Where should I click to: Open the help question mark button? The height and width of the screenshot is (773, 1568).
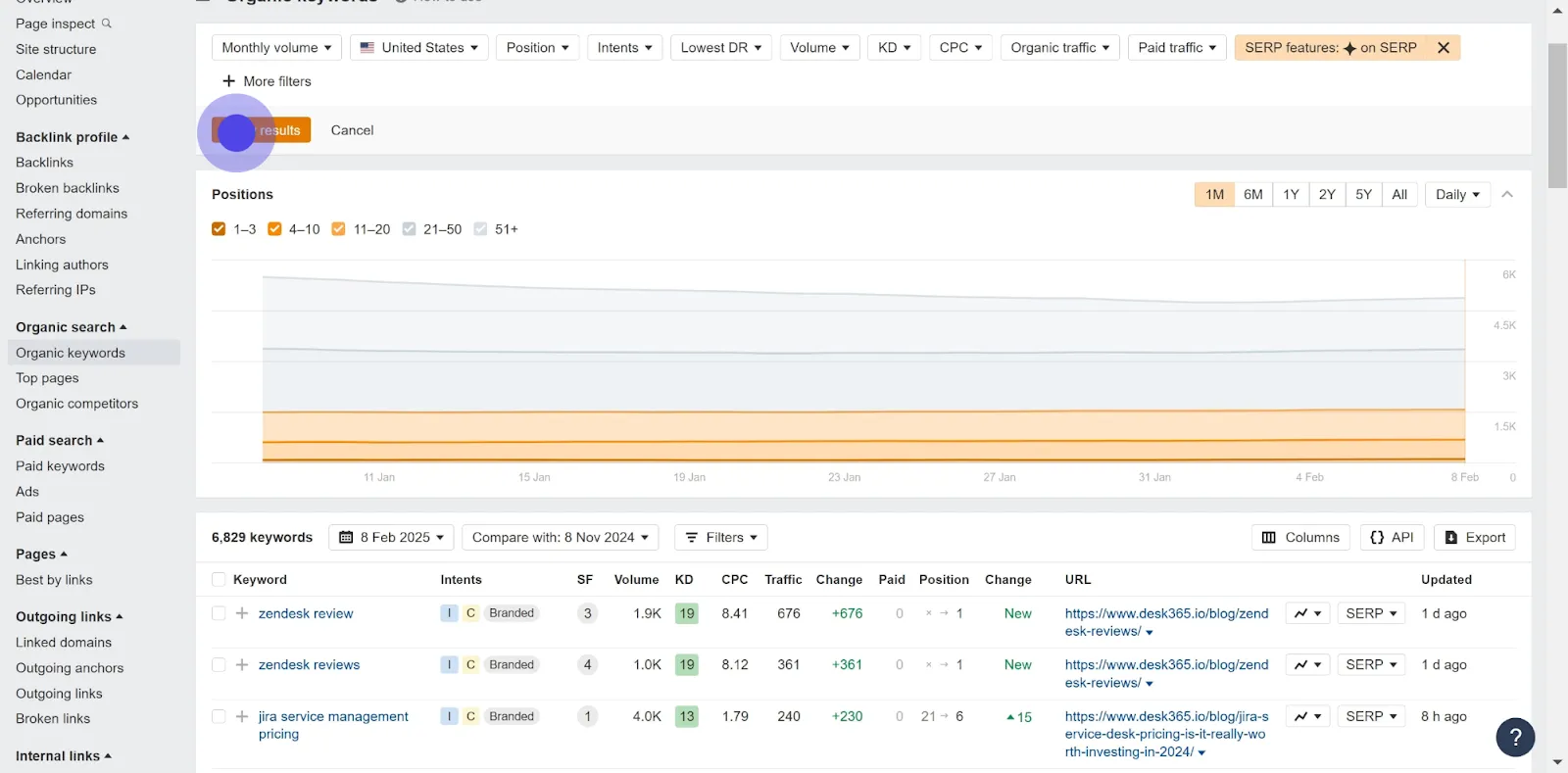pyautogui.click(x=1515, y=737)
